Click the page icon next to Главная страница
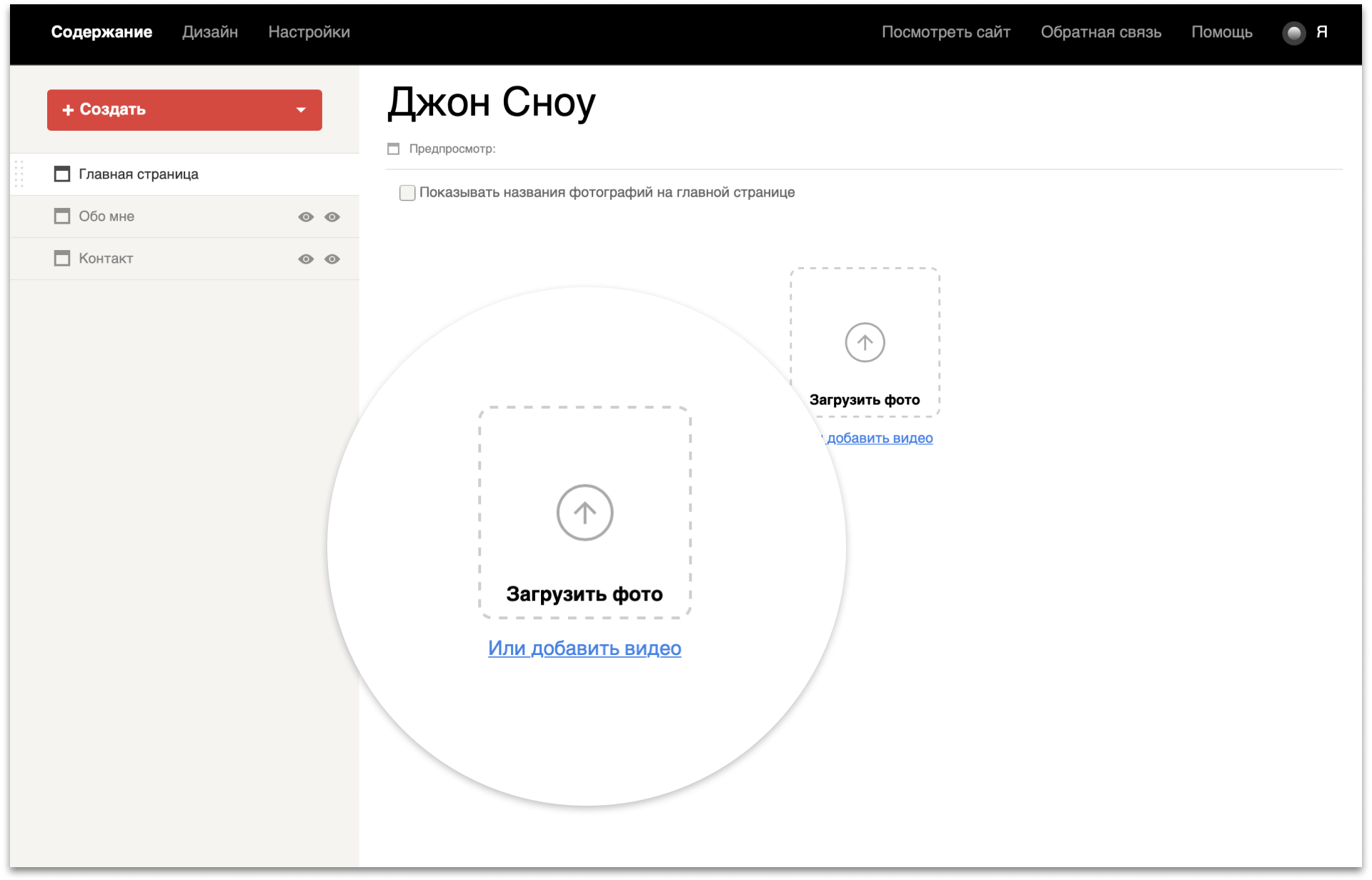1372x880 pixels. [62, 174]
